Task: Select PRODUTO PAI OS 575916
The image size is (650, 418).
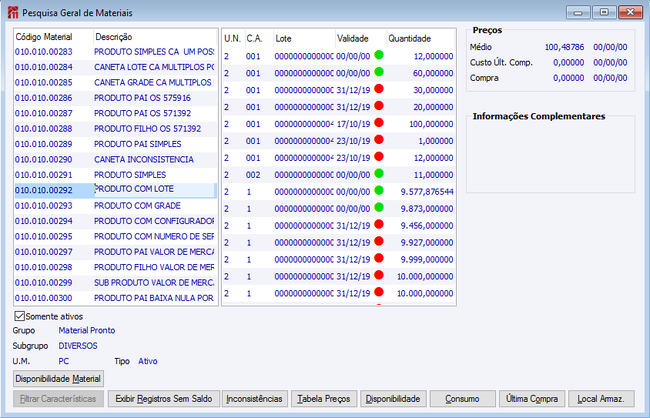Action: [115, 98]
